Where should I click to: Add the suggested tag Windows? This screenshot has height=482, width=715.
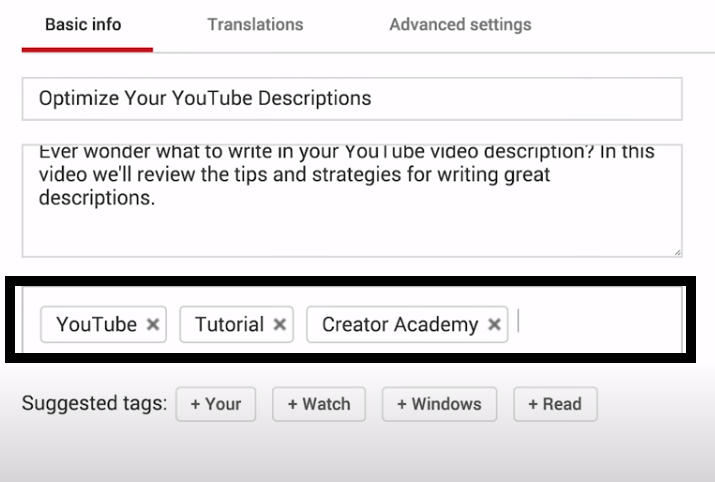pos(439,404)
